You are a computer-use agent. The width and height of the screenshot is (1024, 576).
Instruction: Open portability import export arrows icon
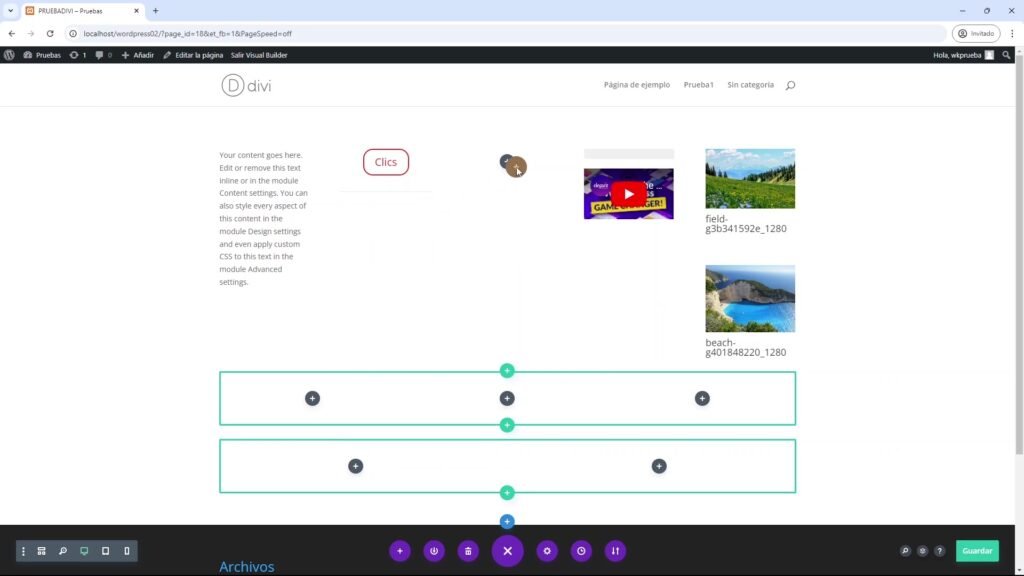point(615,551)
